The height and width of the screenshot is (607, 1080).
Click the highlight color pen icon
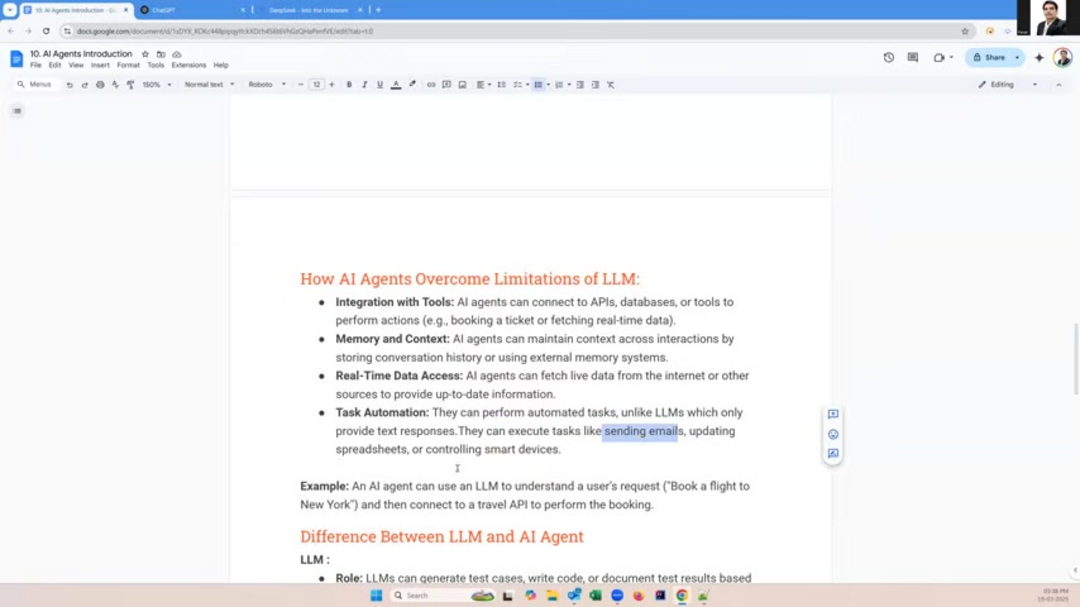(412, 85)
